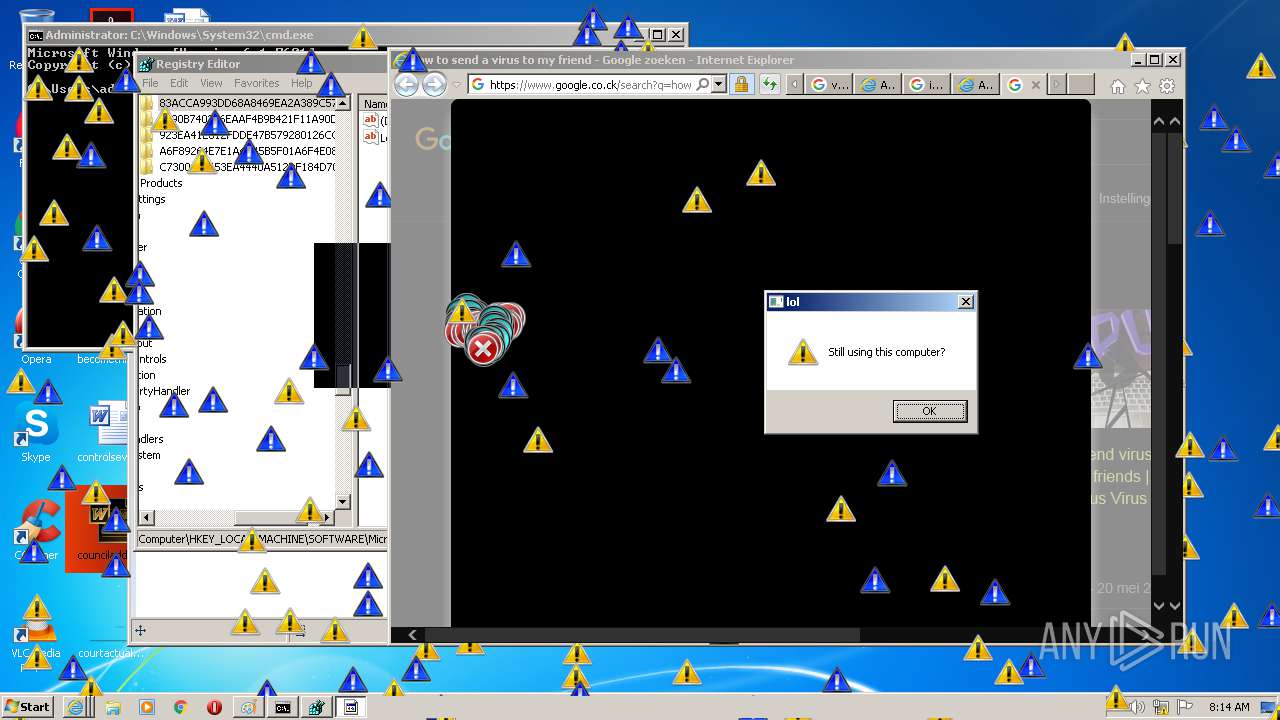This screenshot has height=720, width=1280.
Task: Open the Recycle Bin on desktop
Action: (x=36, y=35)
